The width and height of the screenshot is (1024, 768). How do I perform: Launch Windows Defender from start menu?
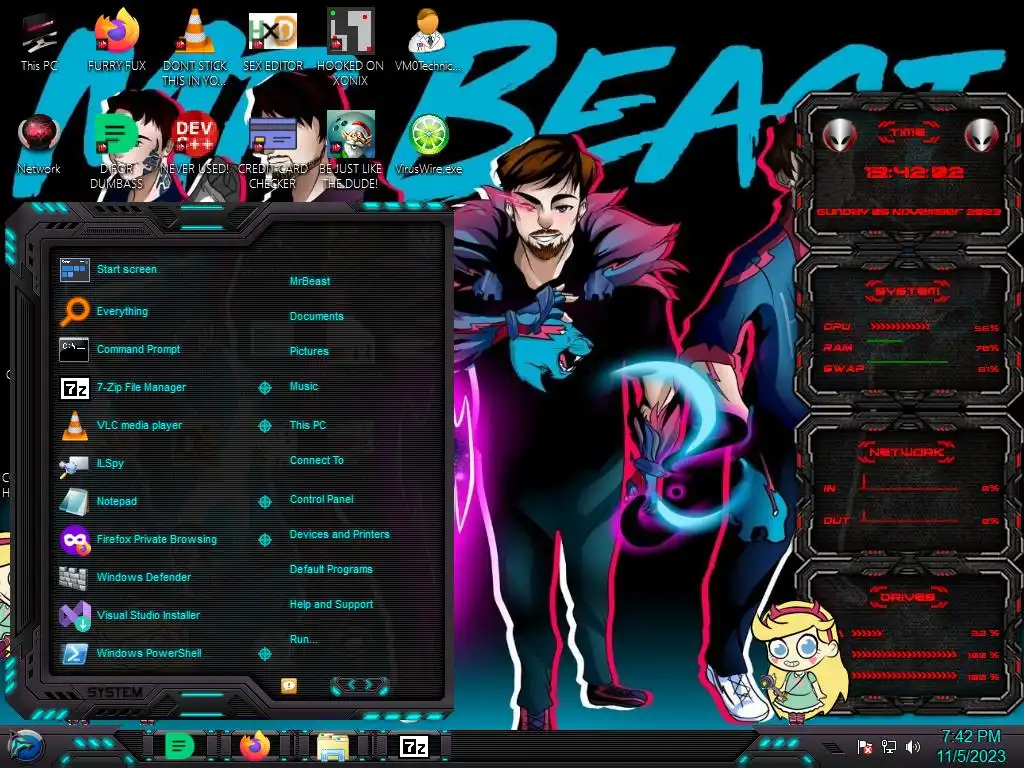(144, 577)
